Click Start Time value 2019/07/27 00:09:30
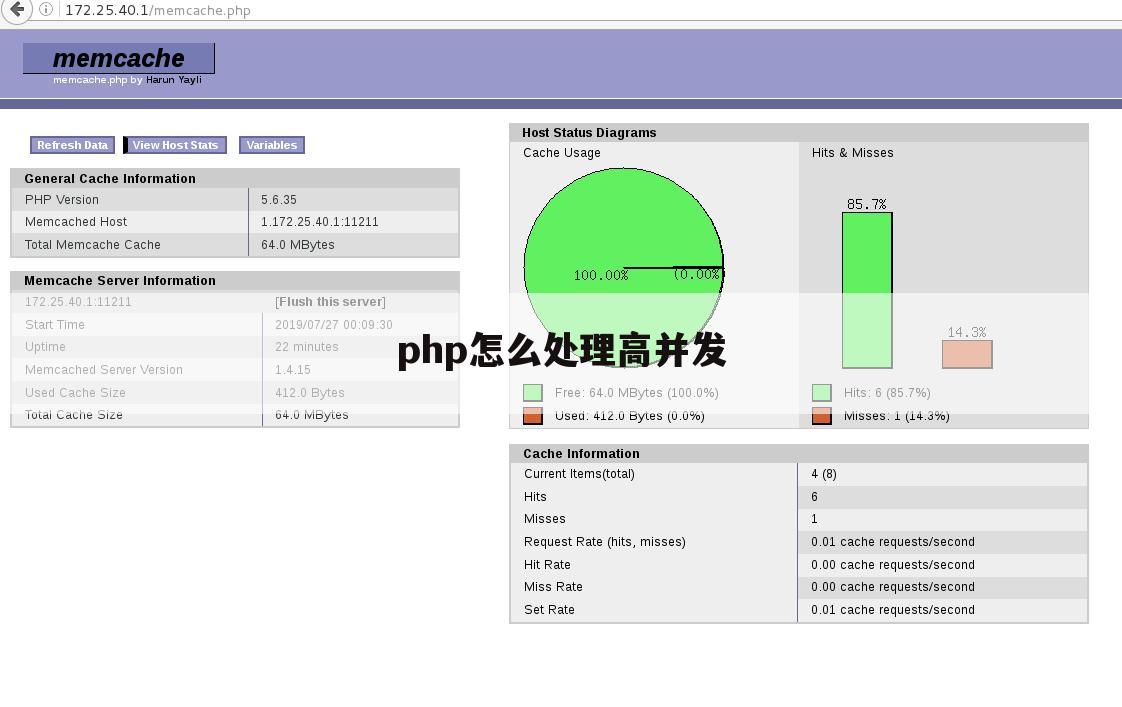The width and height of the screenshot is (1122, 707). point(334,325)
